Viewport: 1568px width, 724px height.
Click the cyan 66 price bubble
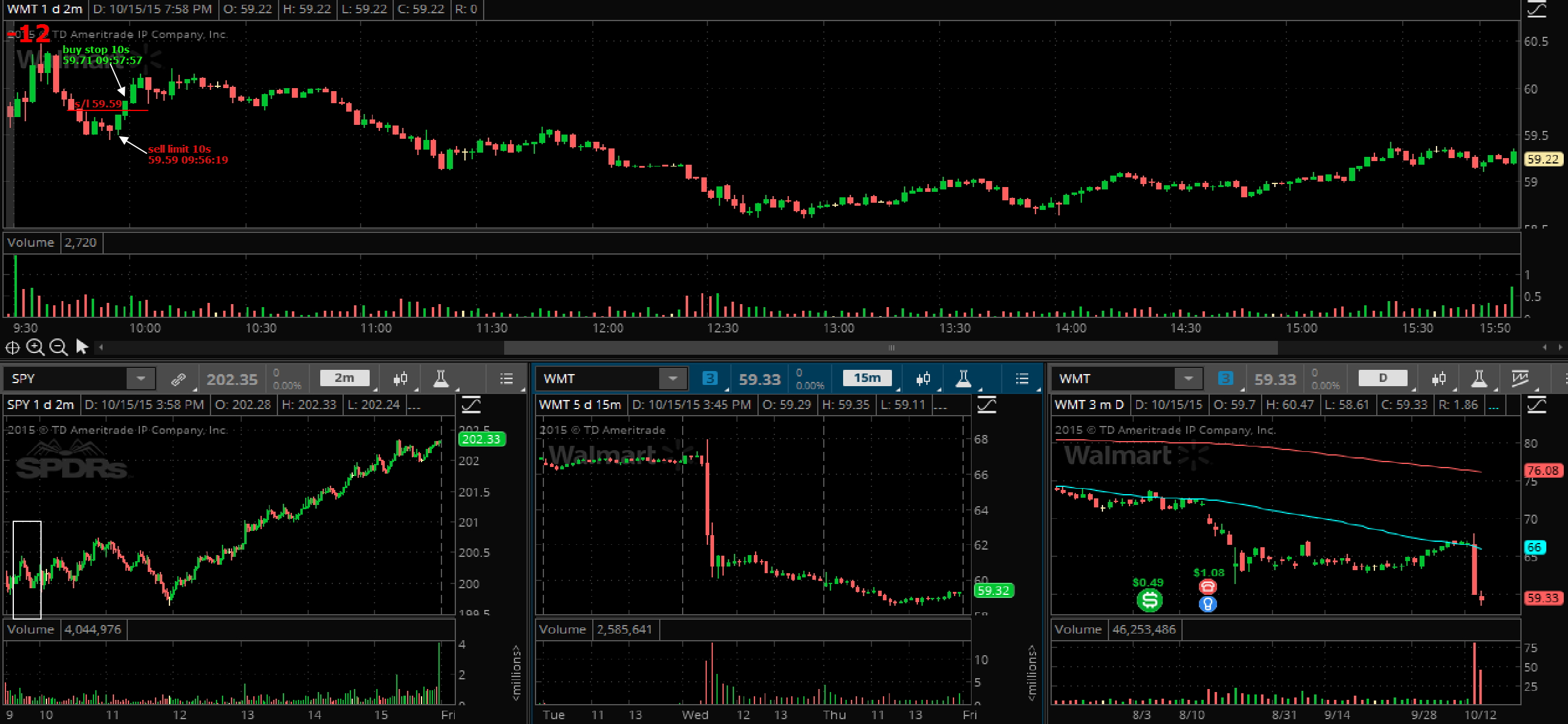[x=1534, y=547]
